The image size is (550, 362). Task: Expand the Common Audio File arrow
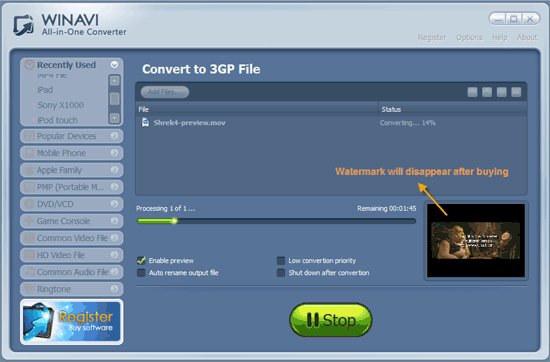pos(114,272)
